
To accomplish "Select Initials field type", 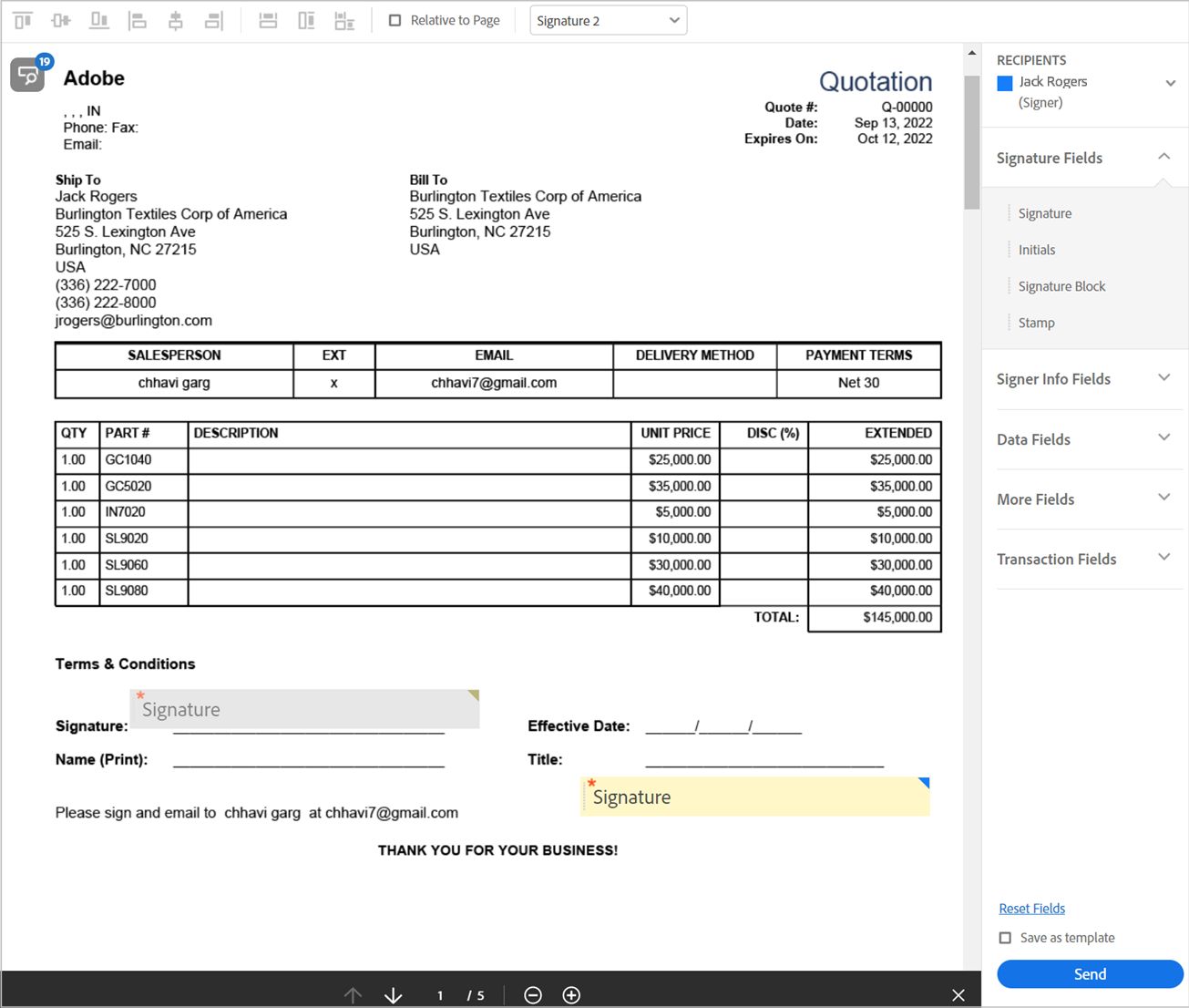I will click(x=1037, y=250).
